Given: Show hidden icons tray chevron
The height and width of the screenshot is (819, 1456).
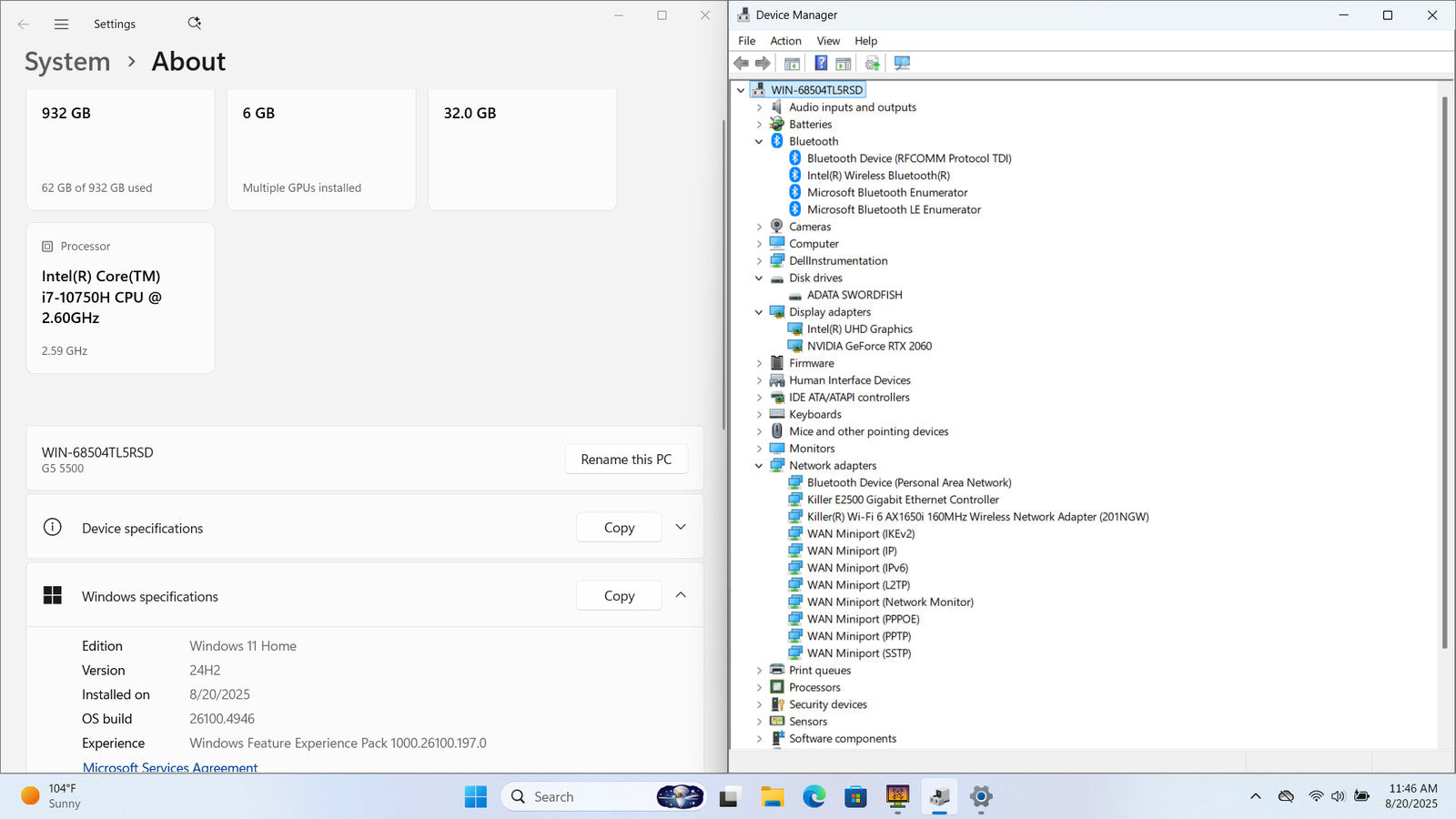Looking at the screenshot, I should 1256,796.
